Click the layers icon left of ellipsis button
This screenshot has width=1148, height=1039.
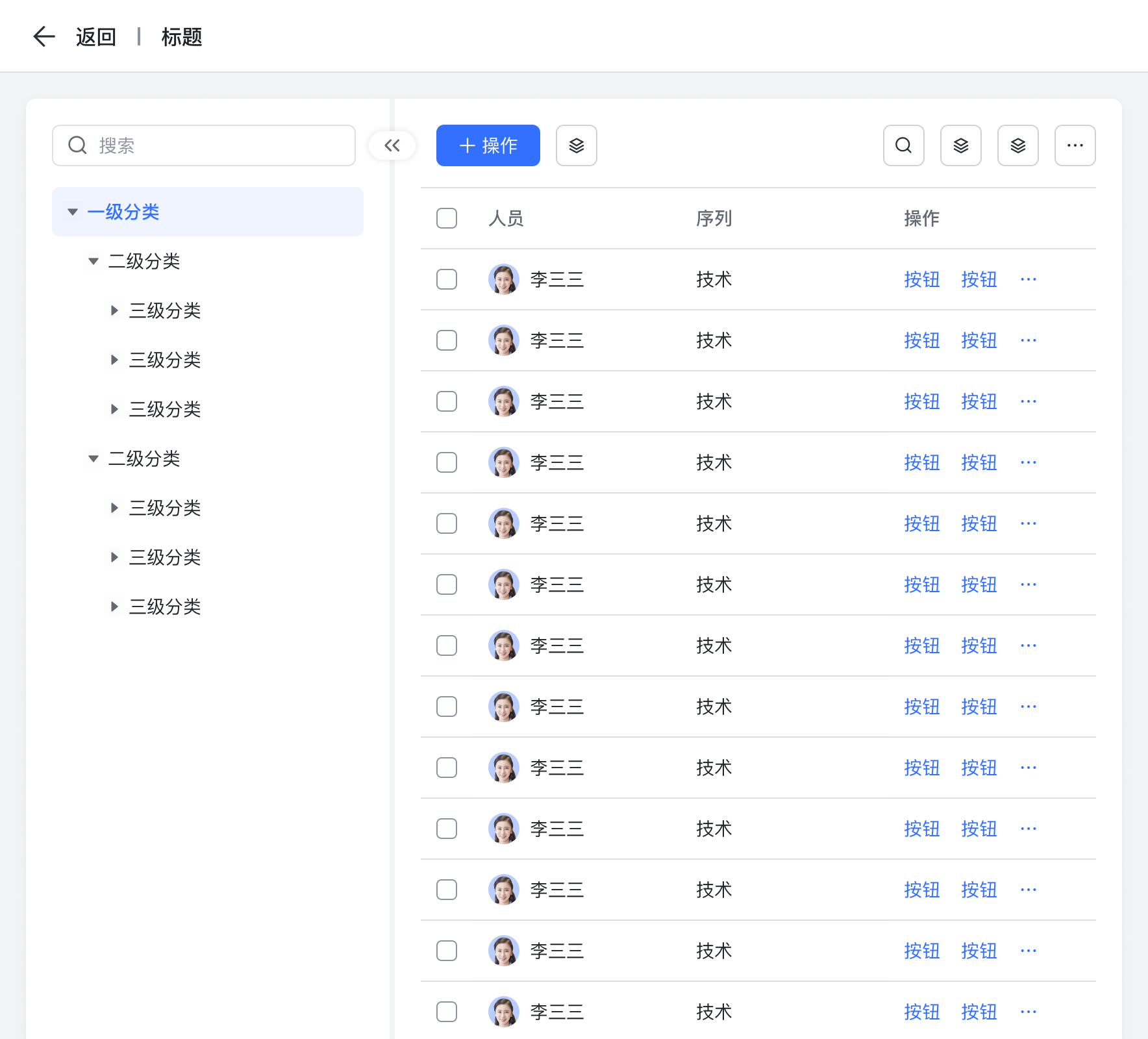click(x=1017, y=145)
